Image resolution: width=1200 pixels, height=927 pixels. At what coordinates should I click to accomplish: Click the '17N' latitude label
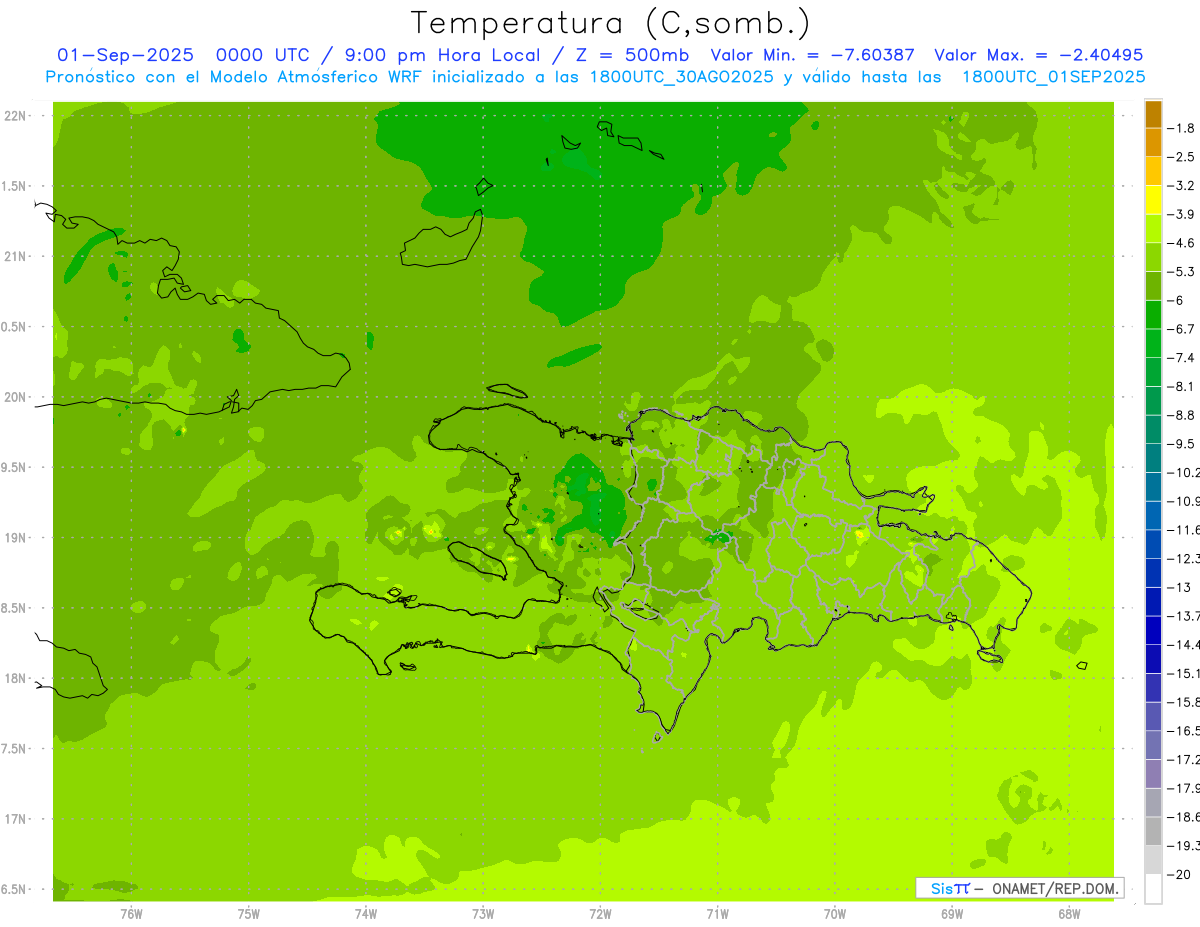tap(15, 819)
